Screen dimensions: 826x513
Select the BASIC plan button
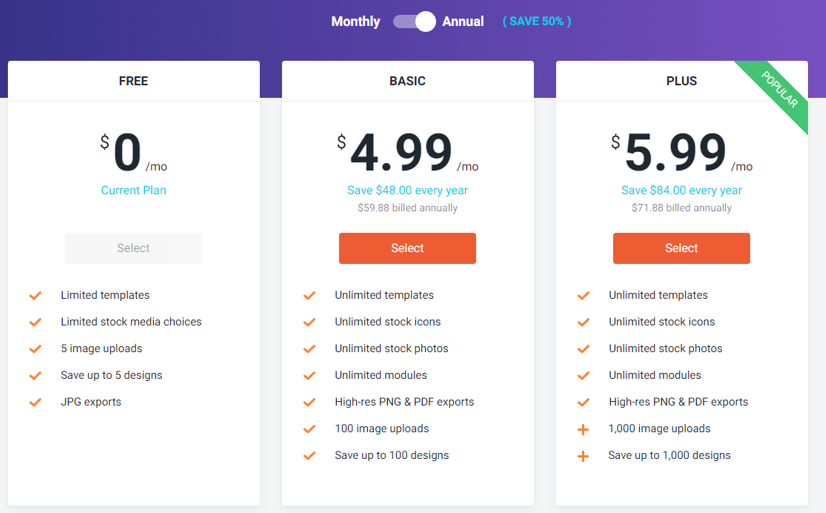[407, 248]
